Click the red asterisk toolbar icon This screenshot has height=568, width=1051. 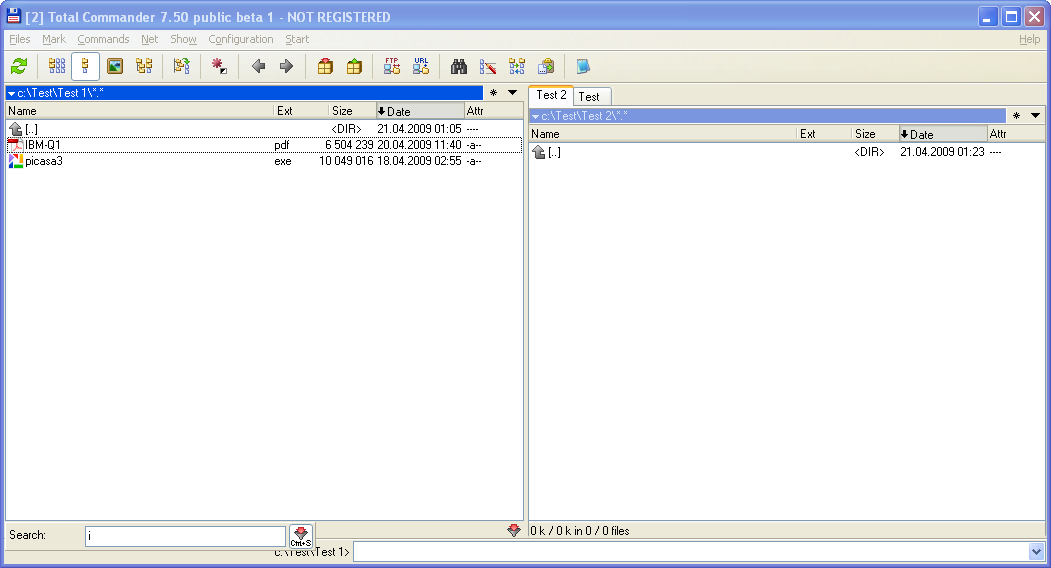click(x=219, y=66)
